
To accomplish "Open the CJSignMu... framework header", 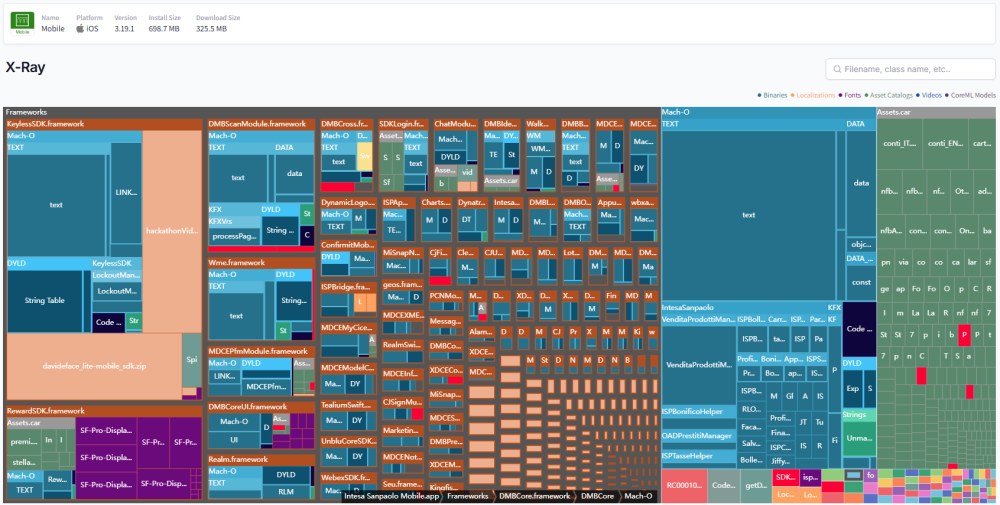I will coord(403,402).
